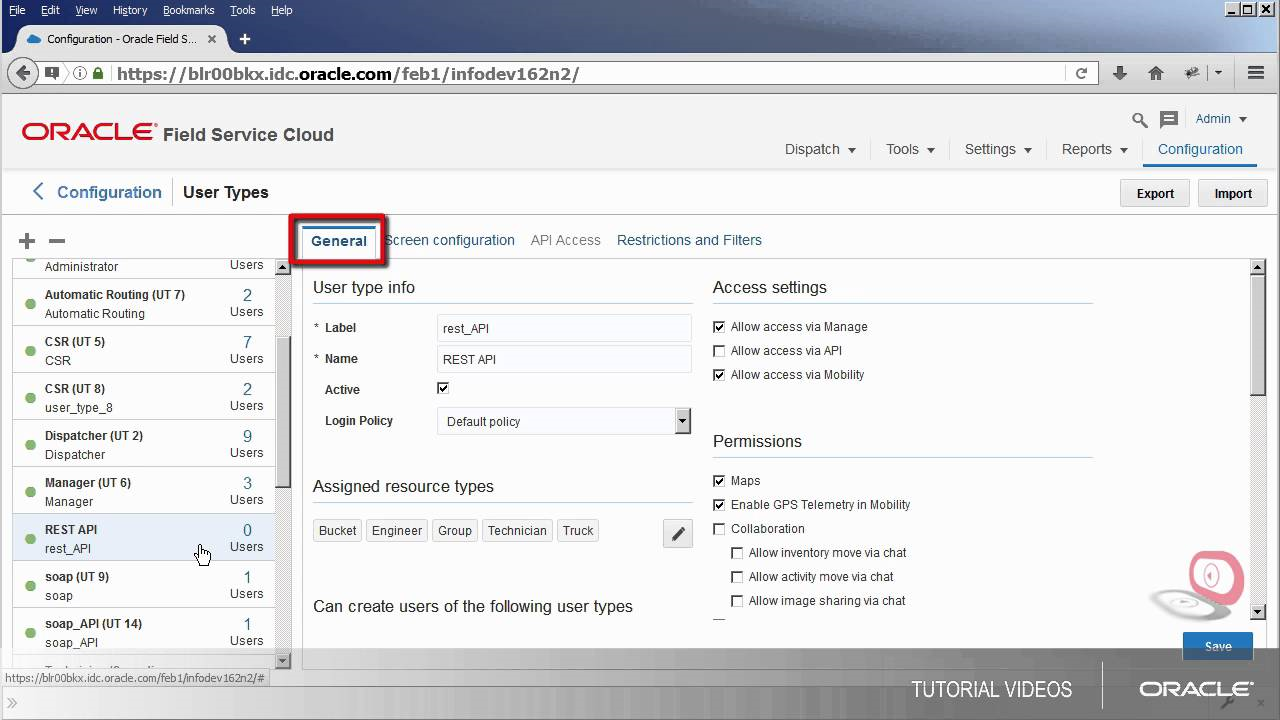The width and height of the screenshot is (1280, 720).
Task: Open the Firefox hamburger menu
Action: [1256, 73]
